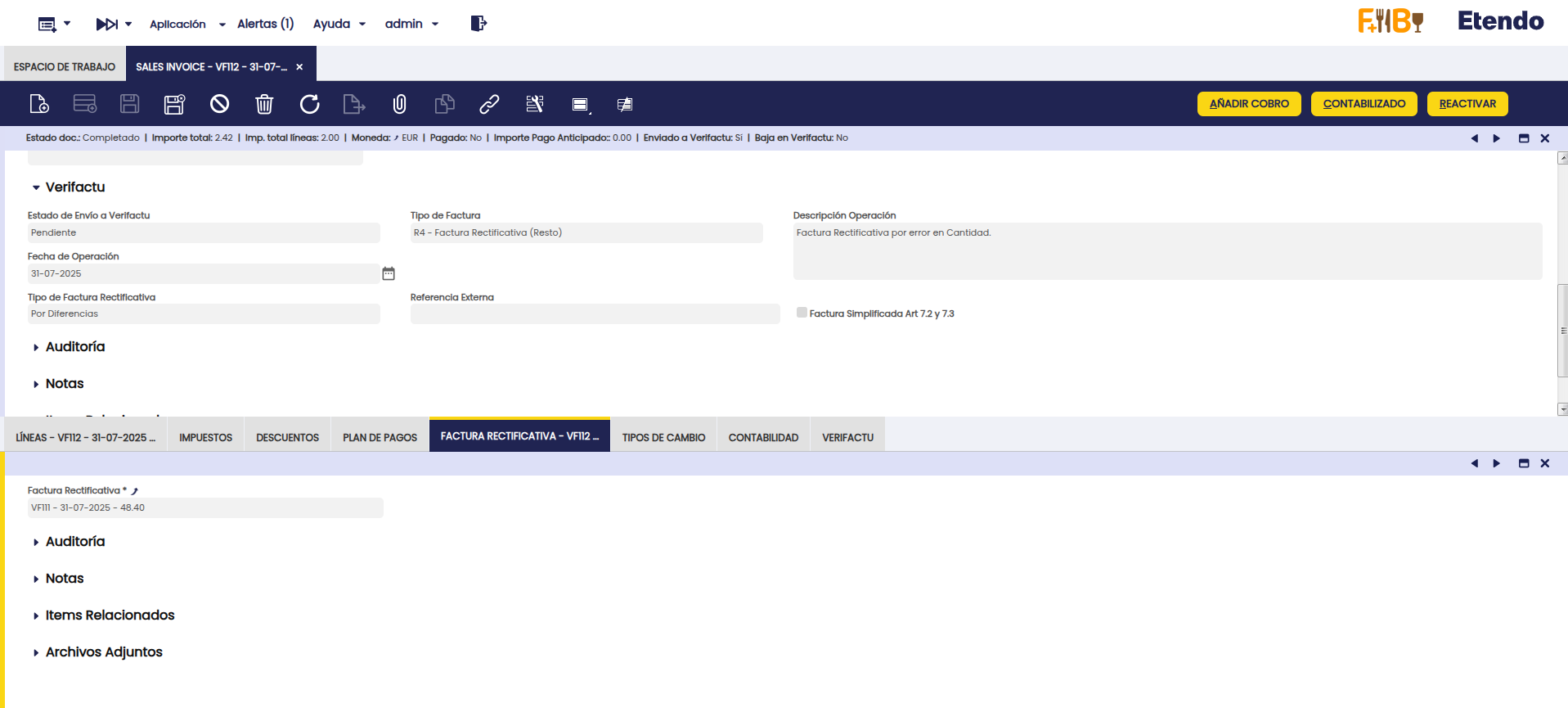Click the Referencia Externa input field

pyautogui.click(x=595, y=314)
